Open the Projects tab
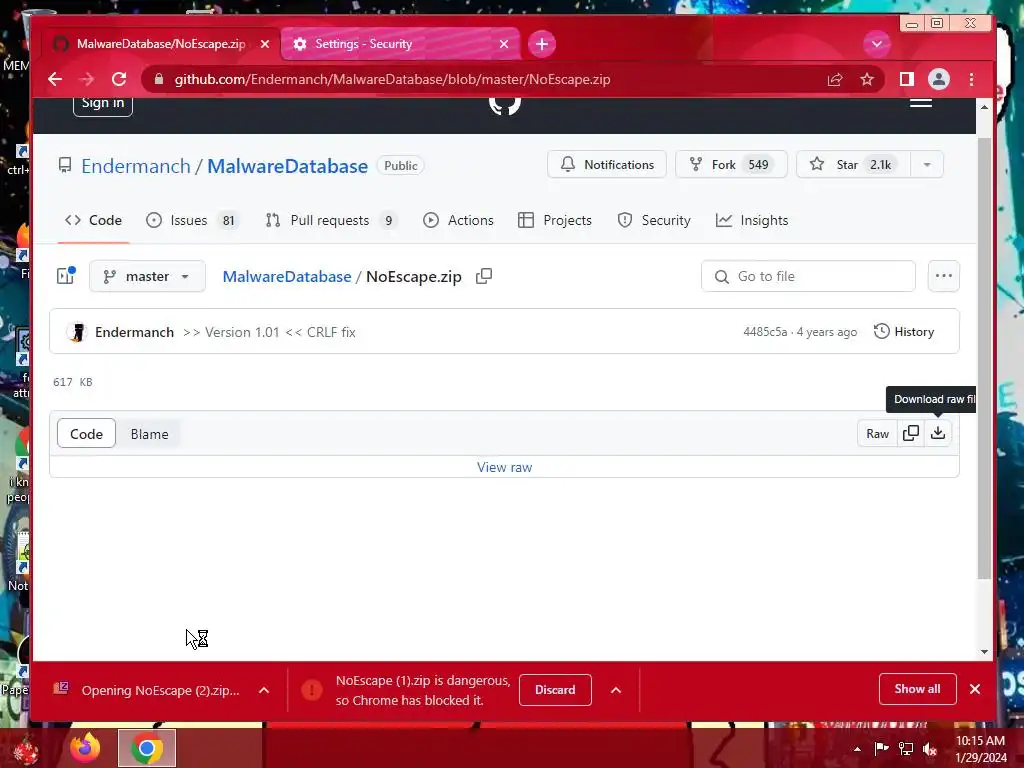Screen dimensions: 1024x768 click(x=554, y=220)
